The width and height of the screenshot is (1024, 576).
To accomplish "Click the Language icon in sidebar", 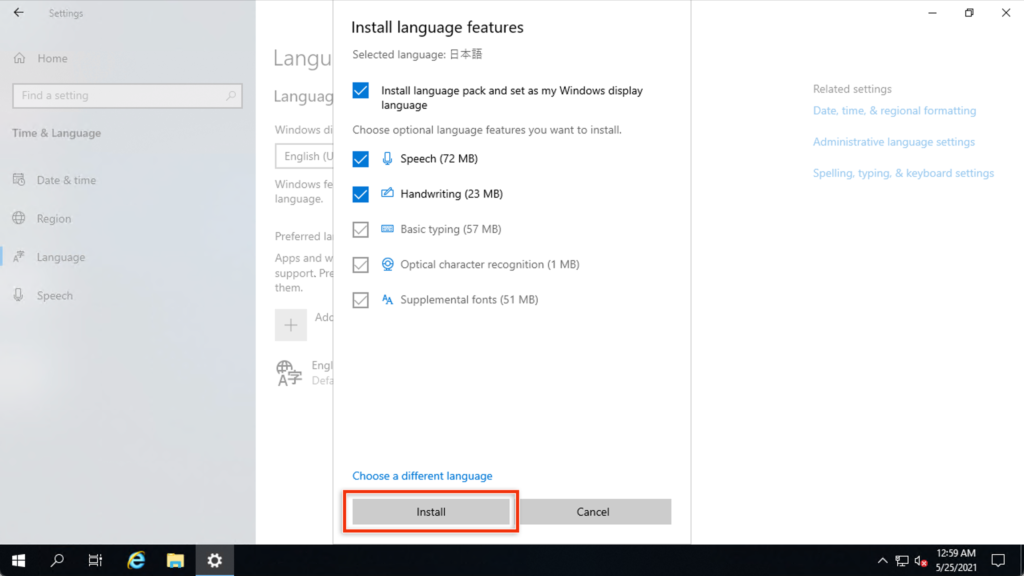I will (19, 257).
